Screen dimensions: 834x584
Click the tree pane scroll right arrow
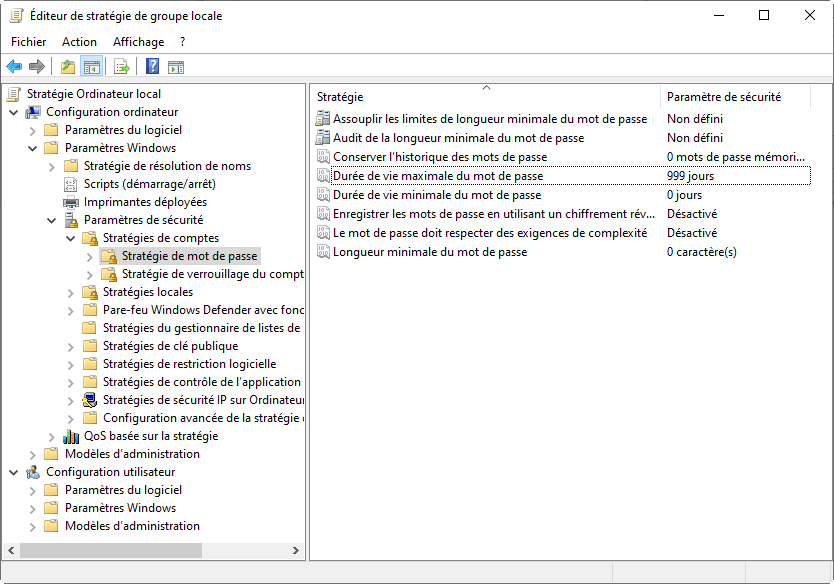click(x=296, y=550)
